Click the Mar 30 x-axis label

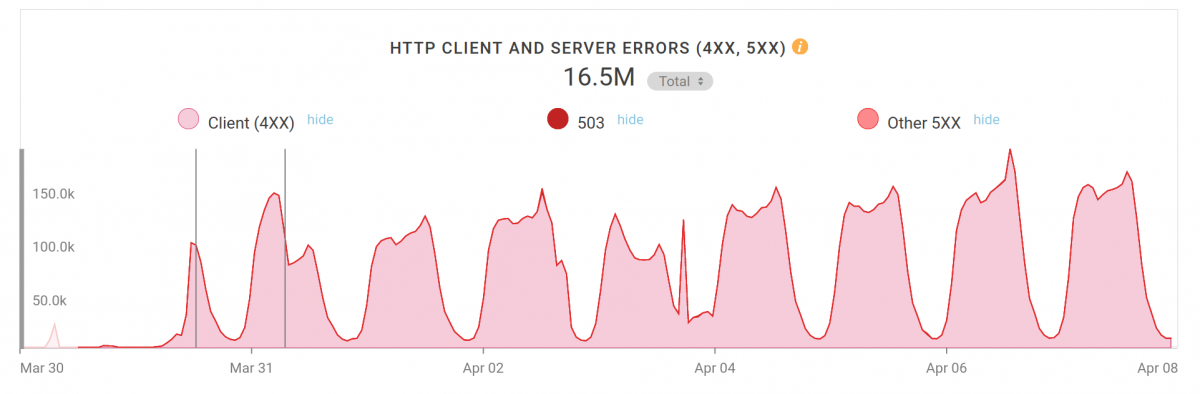42,368
